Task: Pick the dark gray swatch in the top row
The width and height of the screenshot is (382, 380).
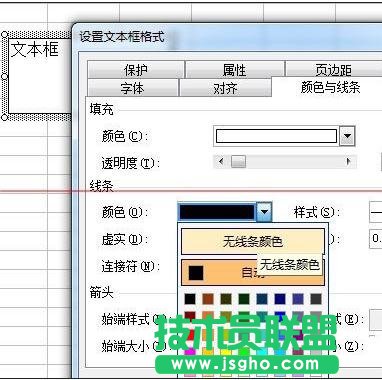Action: (316, 299)
